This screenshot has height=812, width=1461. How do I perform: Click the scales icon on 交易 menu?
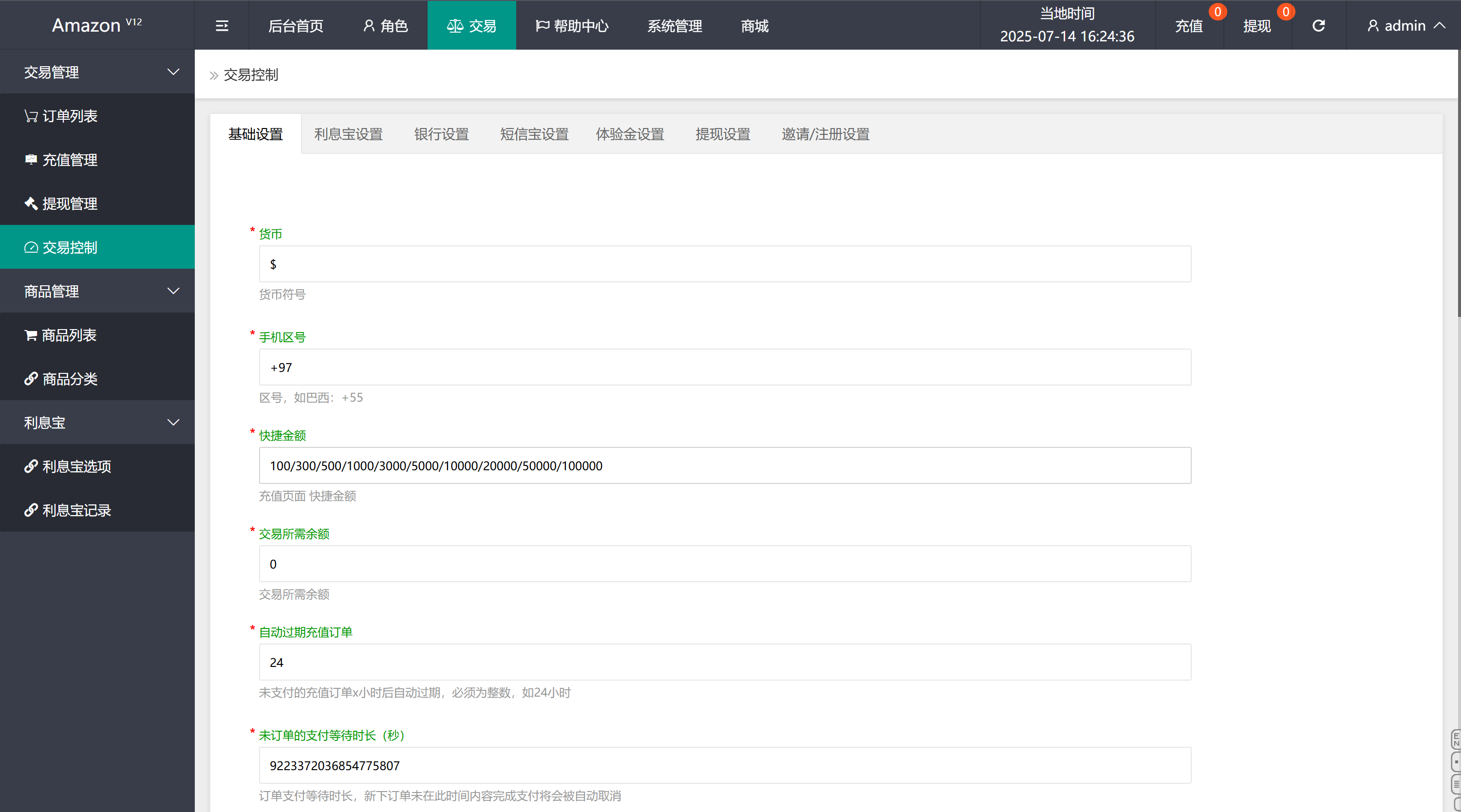[455, 25]
